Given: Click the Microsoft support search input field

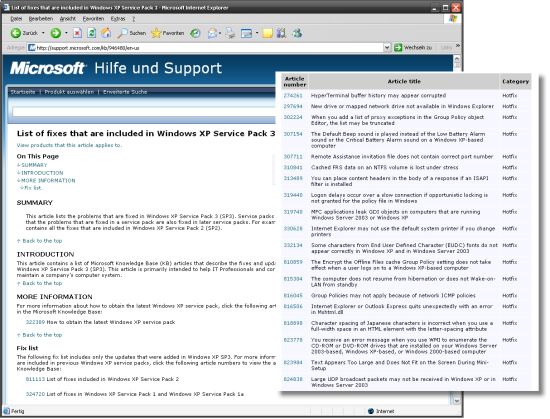Looking at the screenshot, I should pyautogui.click(x=144, y=112).
